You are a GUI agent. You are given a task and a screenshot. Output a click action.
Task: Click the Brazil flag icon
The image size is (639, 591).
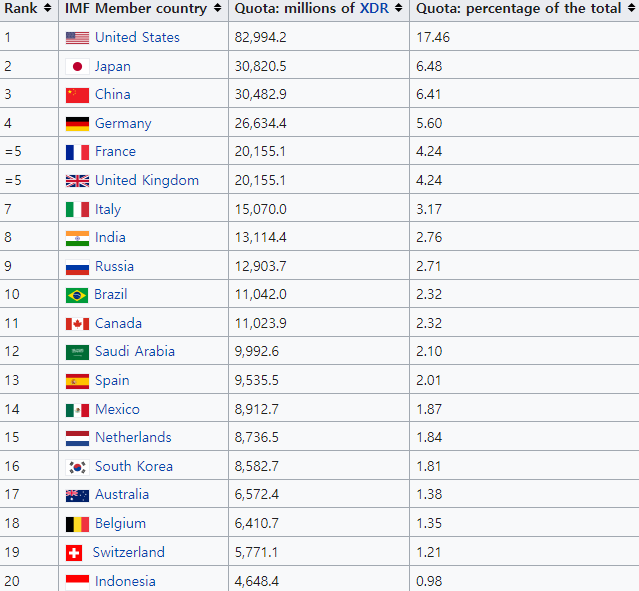point(77,295)
